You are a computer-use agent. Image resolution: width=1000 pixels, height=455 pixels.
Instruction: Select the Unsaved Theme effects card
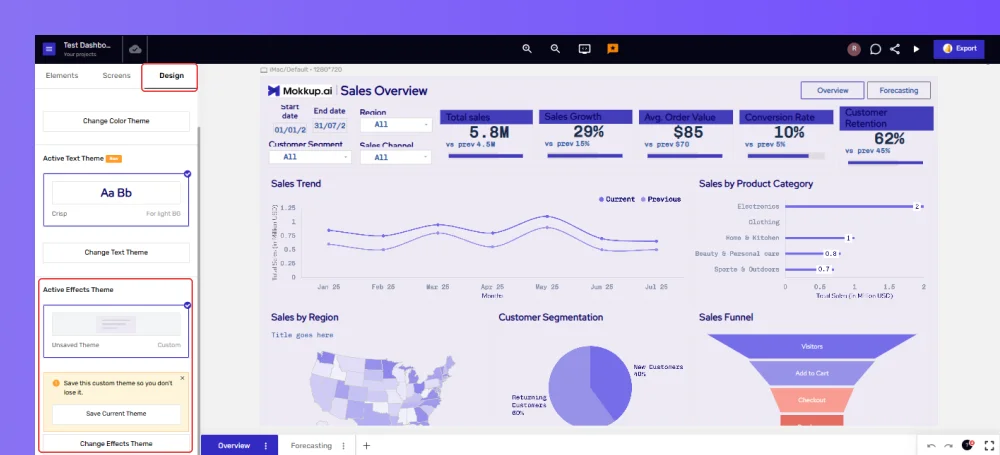point(116,331)
